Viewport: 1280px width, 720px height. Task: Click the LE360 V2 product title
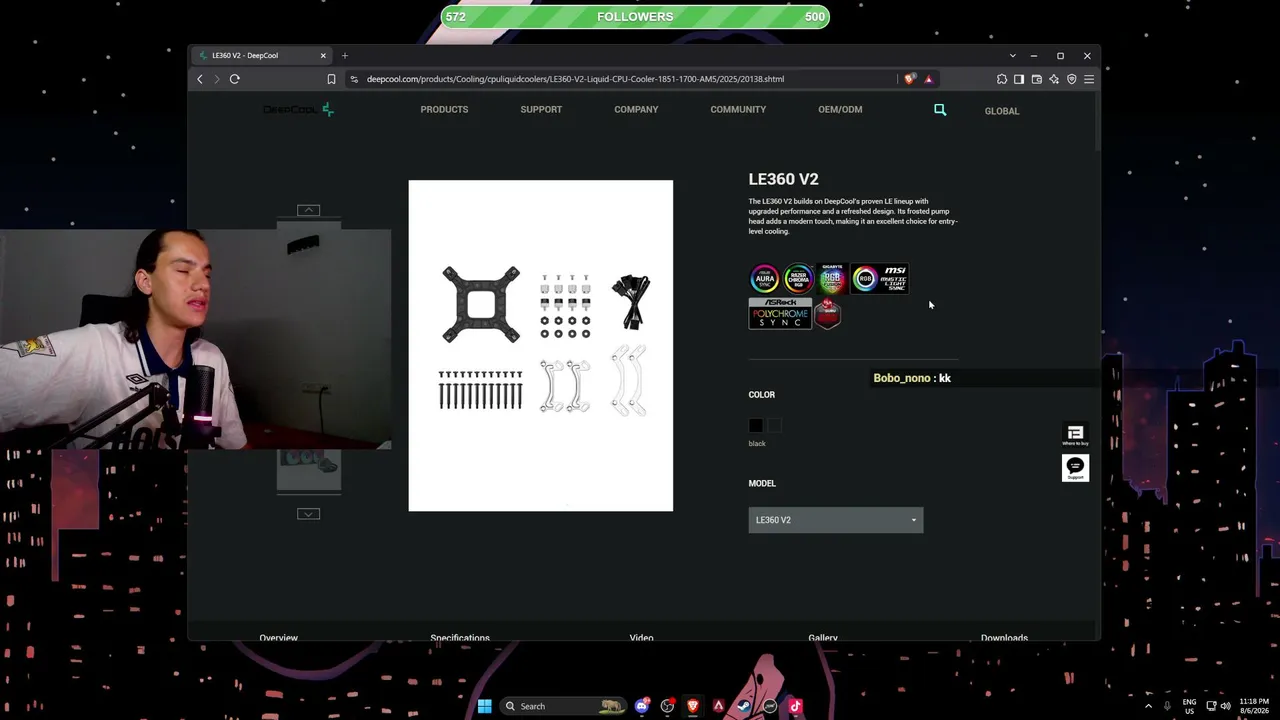pyautogui.click(x=784, y=179)
